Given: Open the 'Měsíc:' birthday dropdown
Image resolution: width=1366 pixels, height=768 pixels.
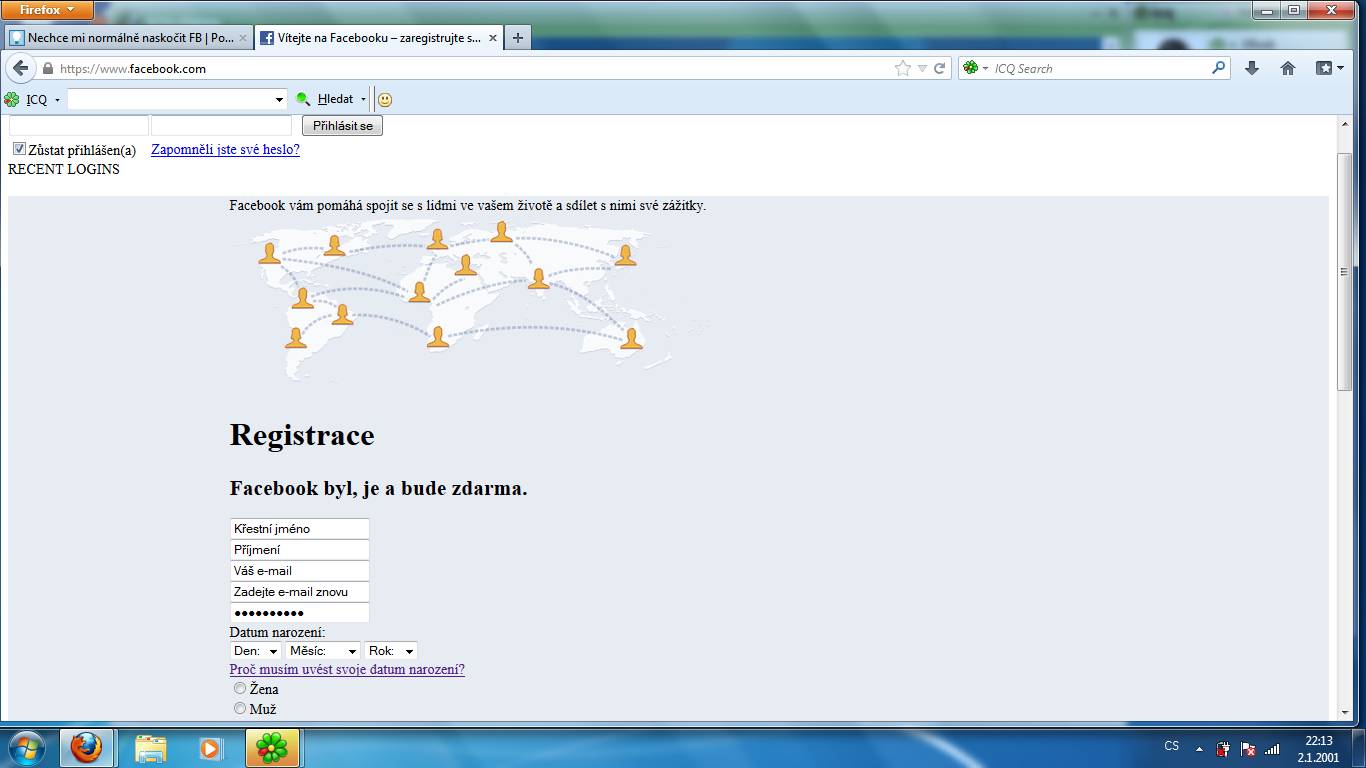Looking at the screenshot, I should [x=323, y=651].
